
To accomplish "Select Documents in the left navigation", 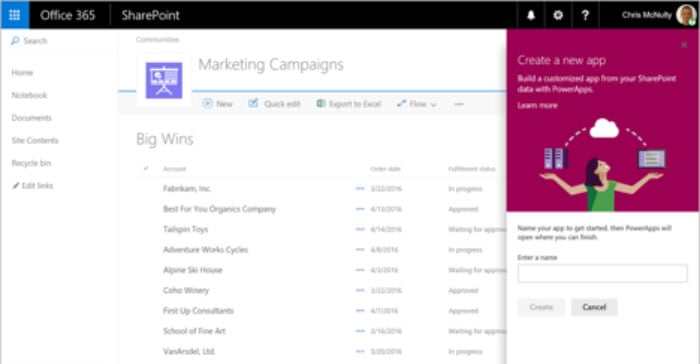I will coord(32,118).
